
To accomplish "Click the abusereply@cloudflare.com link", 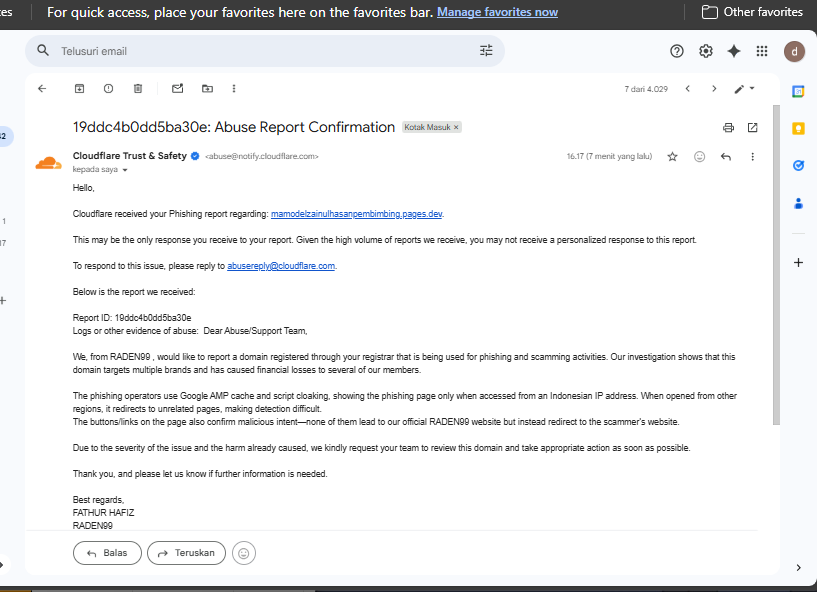I will point(281,266).
